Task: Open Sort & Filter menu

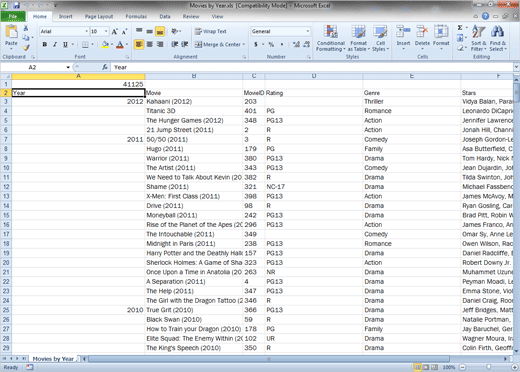Action: point(479,38)
